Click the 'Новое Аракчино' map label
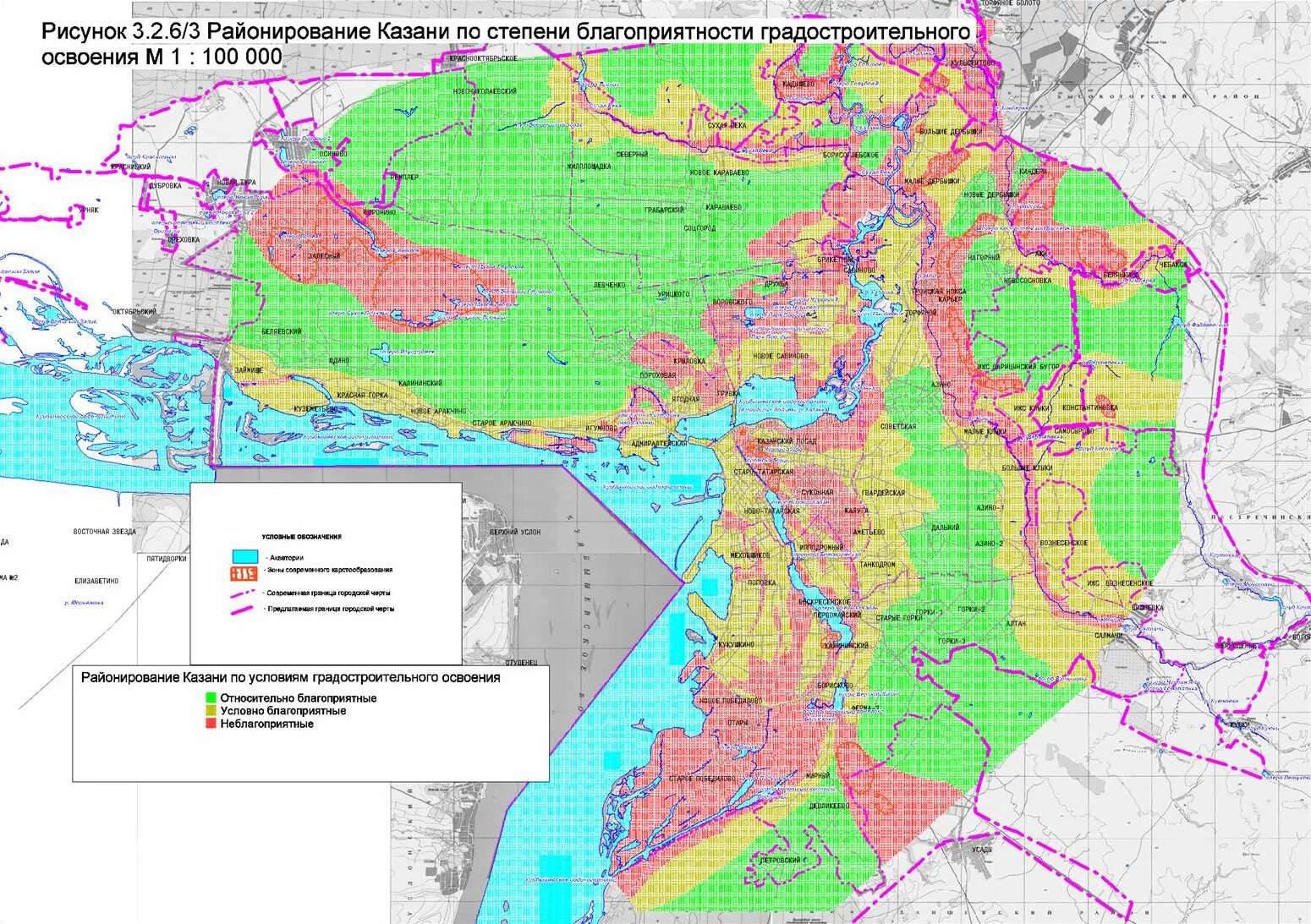The height and width of the screenshot is (924, 1311). pyautogui.click(x=437, y=410)
